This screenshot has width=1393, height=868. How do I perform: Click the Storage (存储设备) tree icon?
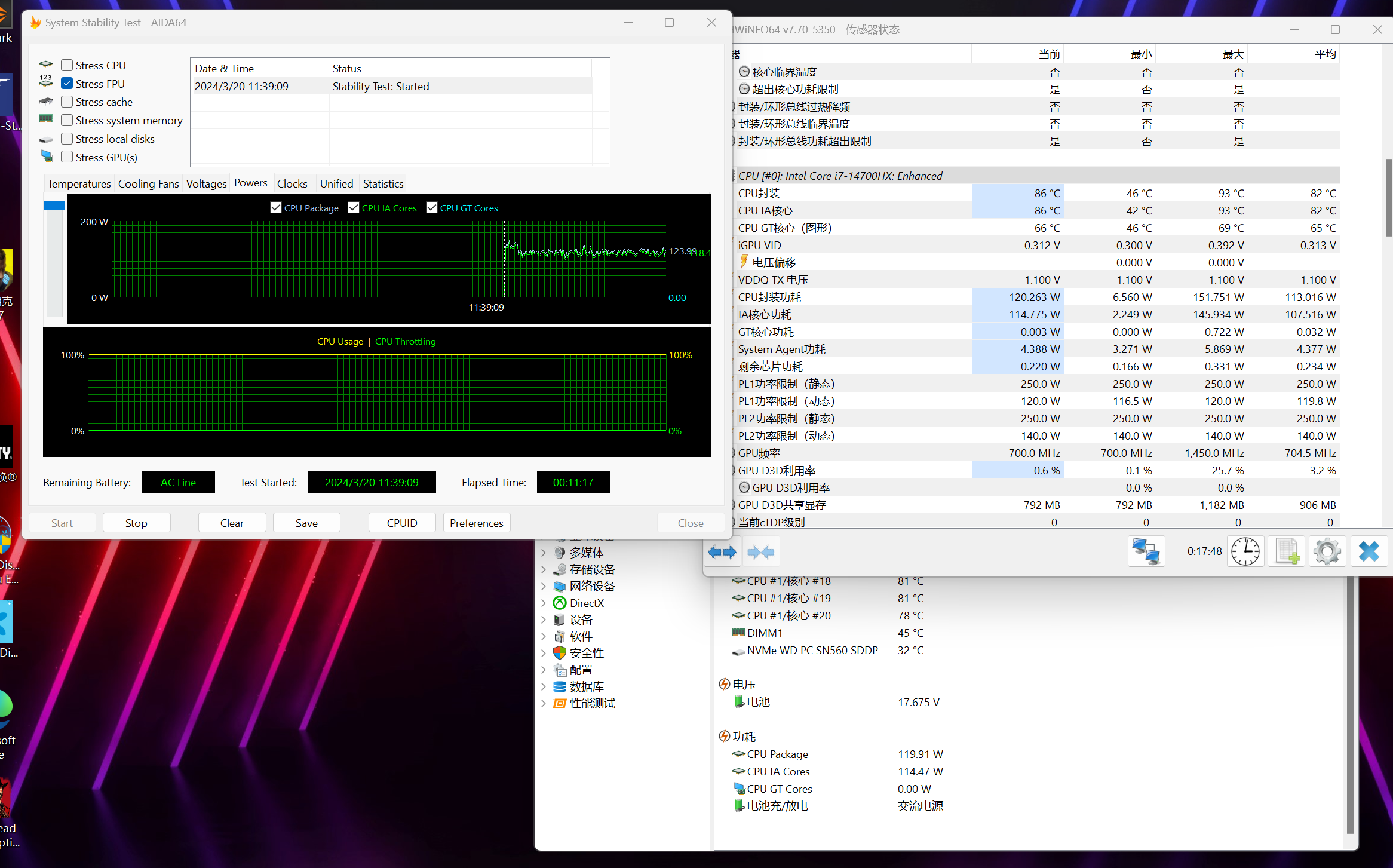[560, 569]
